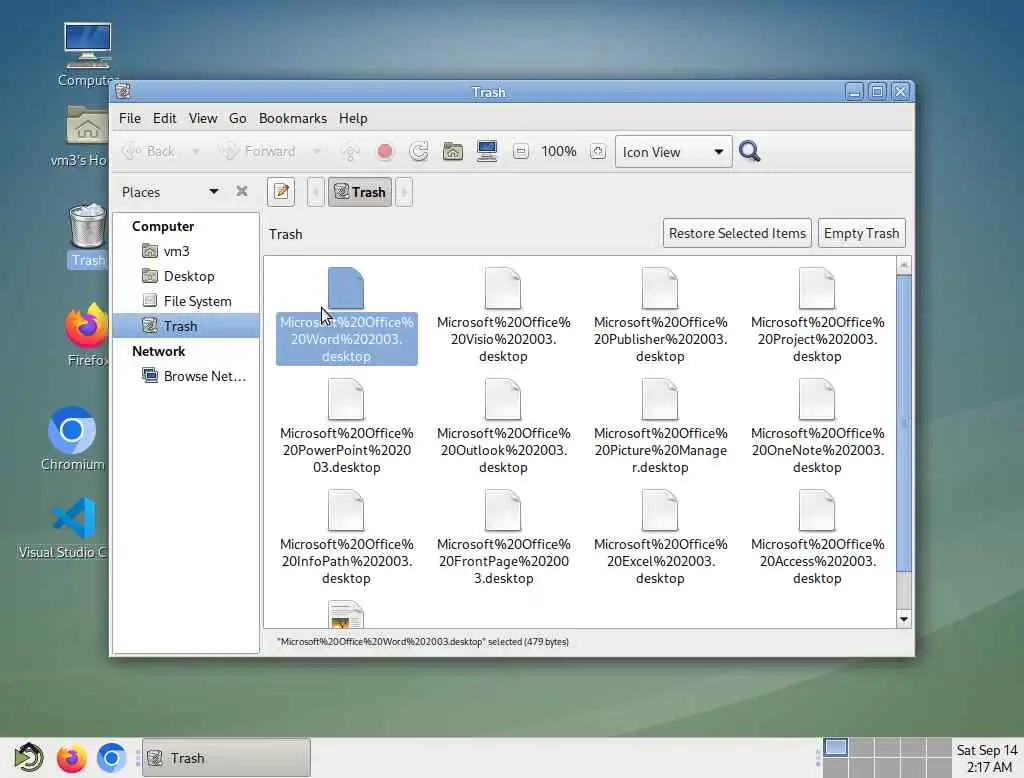Toggle the location text entry pencil icon
Screen dimensions: 1024x778
[281, 192]
